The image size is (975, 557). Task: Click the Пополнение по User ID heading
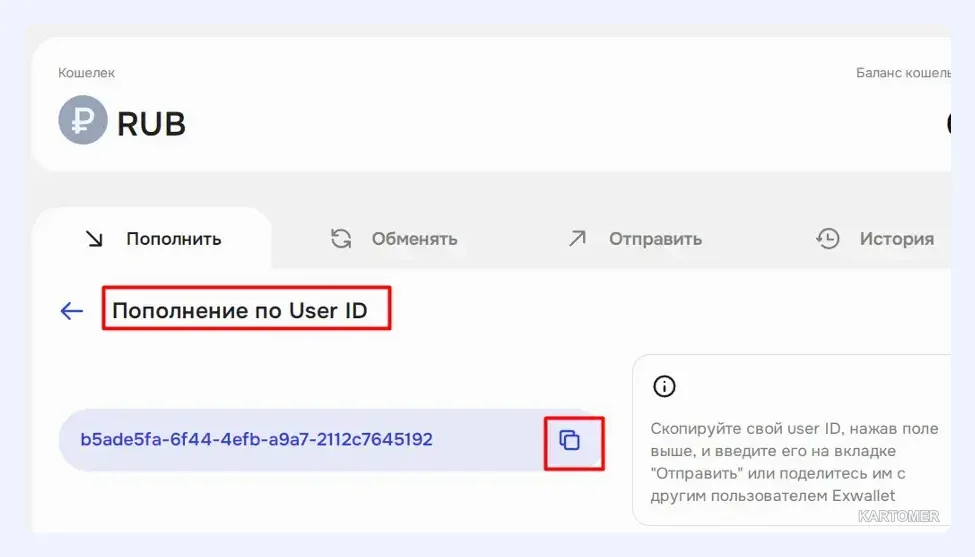[x=240, y=310]
